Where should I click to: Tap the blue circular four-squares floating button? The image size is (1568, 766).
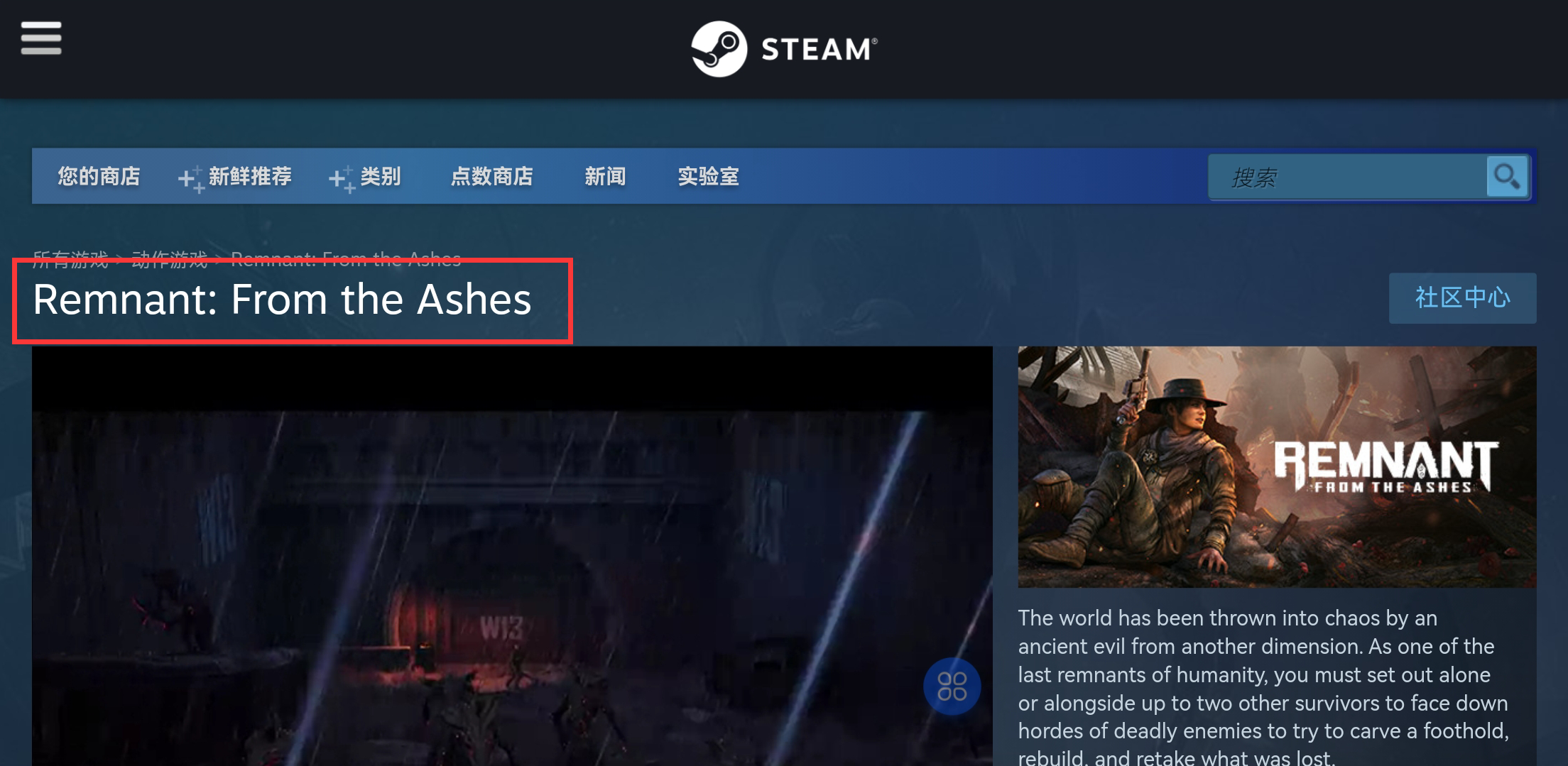pos(952,686)
